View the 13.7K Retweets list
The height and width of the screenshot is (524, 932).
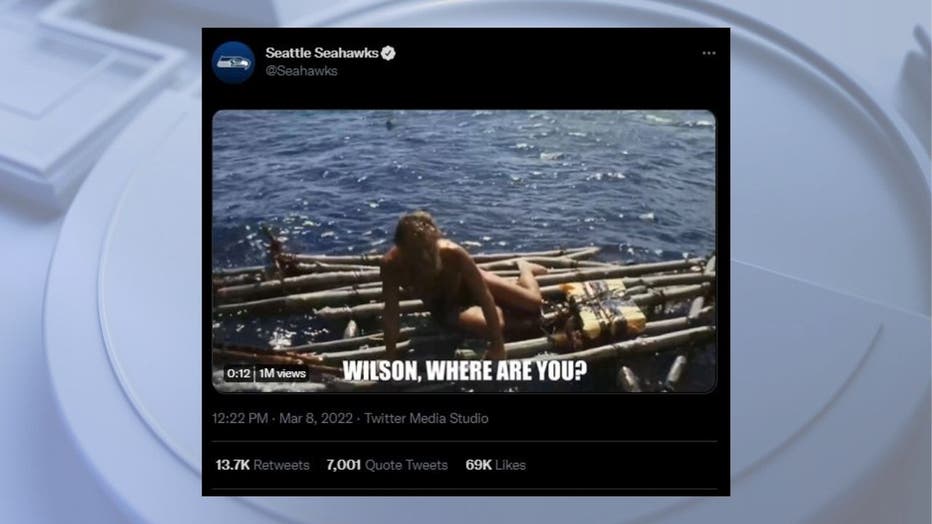click(262, 465)
